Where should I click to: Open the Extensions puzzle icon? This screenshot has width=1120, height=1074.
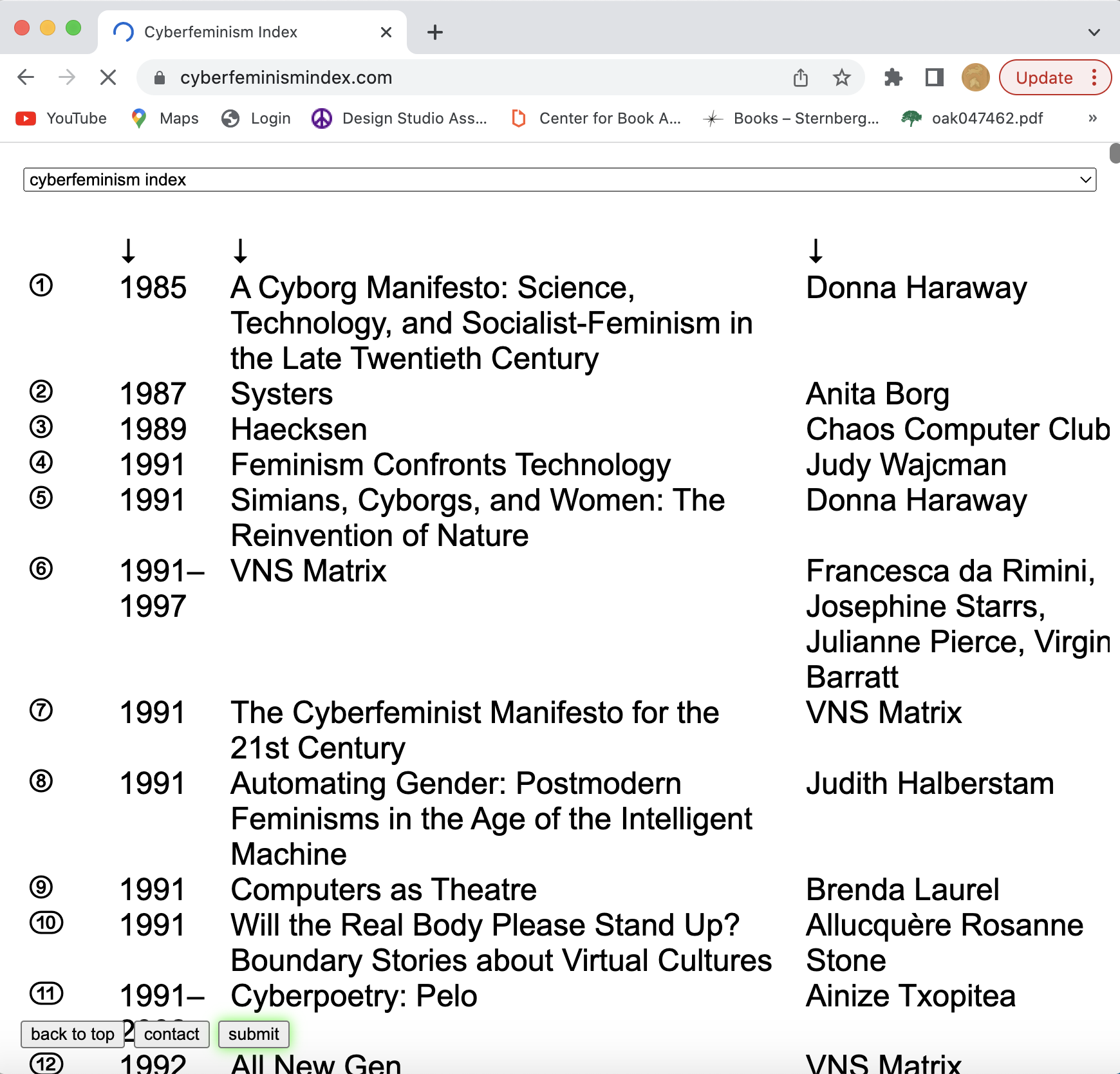pyautogui.click(x=893, y=77)
